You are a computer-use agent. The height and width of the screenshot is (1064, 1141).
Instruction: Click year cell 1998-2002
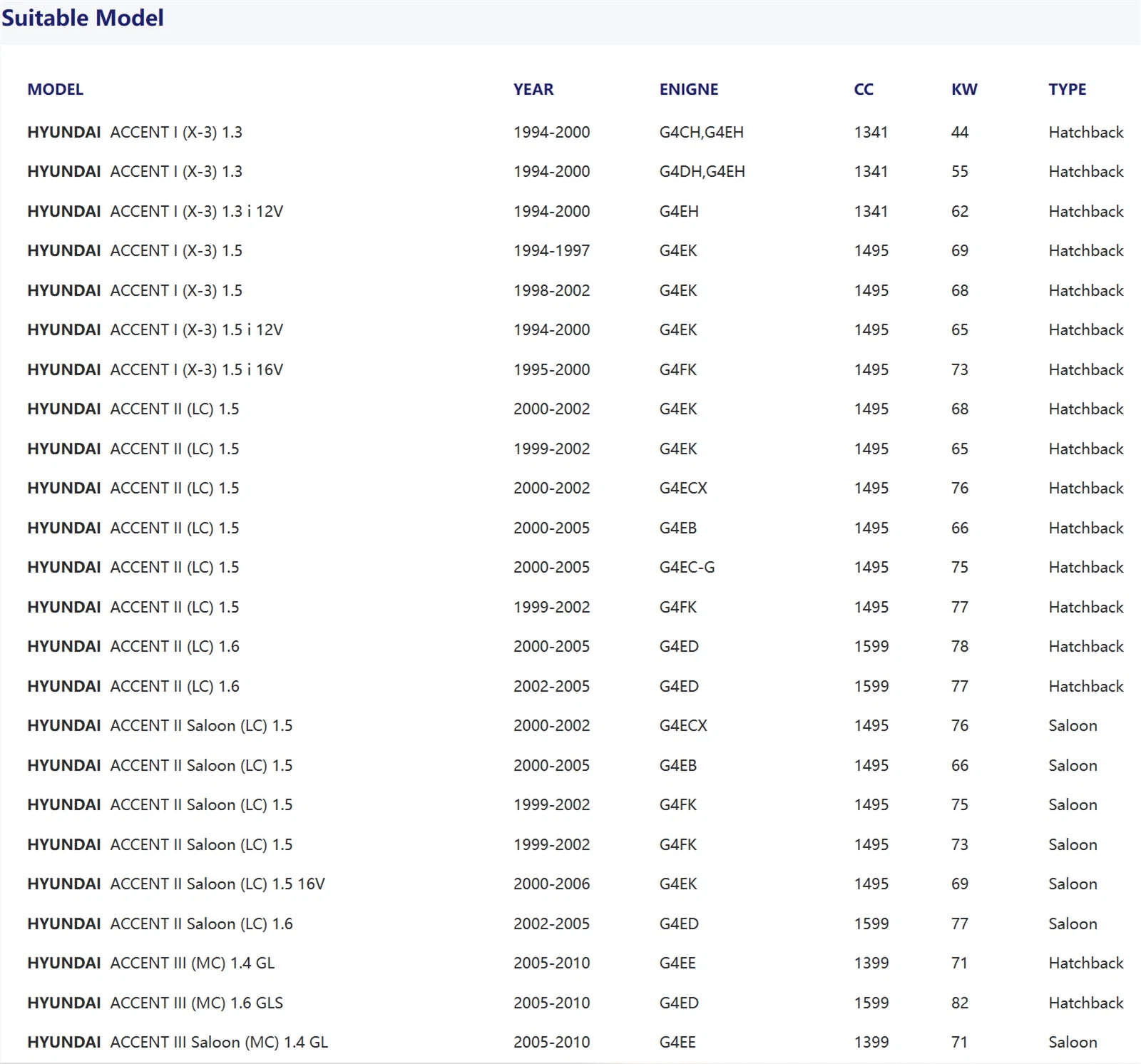tap(552, 290)
